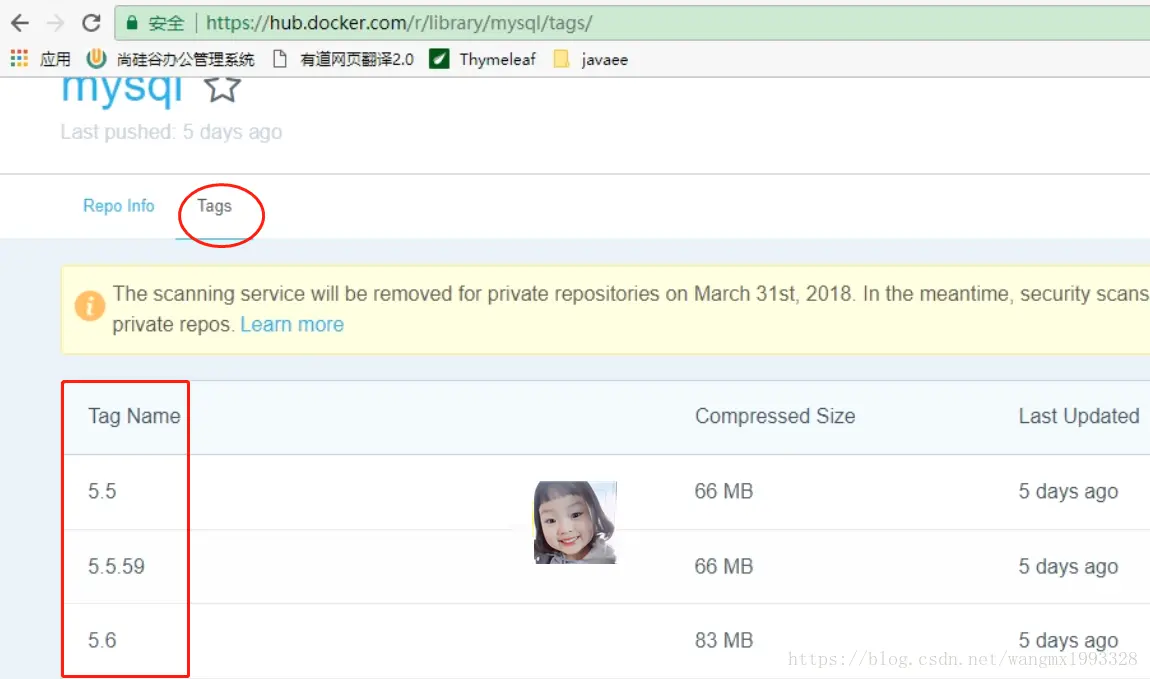Open the javaee bookmarks folder
Viewport: 1150px width, 679px height.
tap(590, 59)
